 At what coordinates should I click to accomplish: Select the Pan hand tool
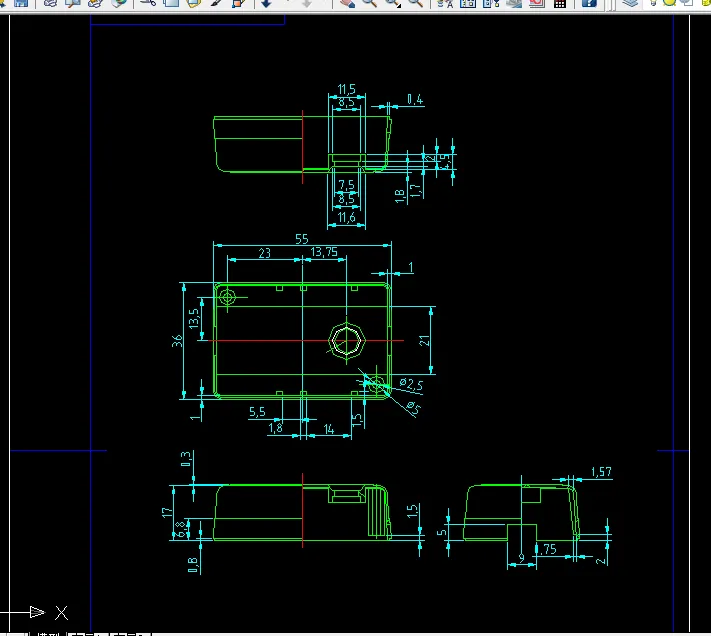[347, 3]
